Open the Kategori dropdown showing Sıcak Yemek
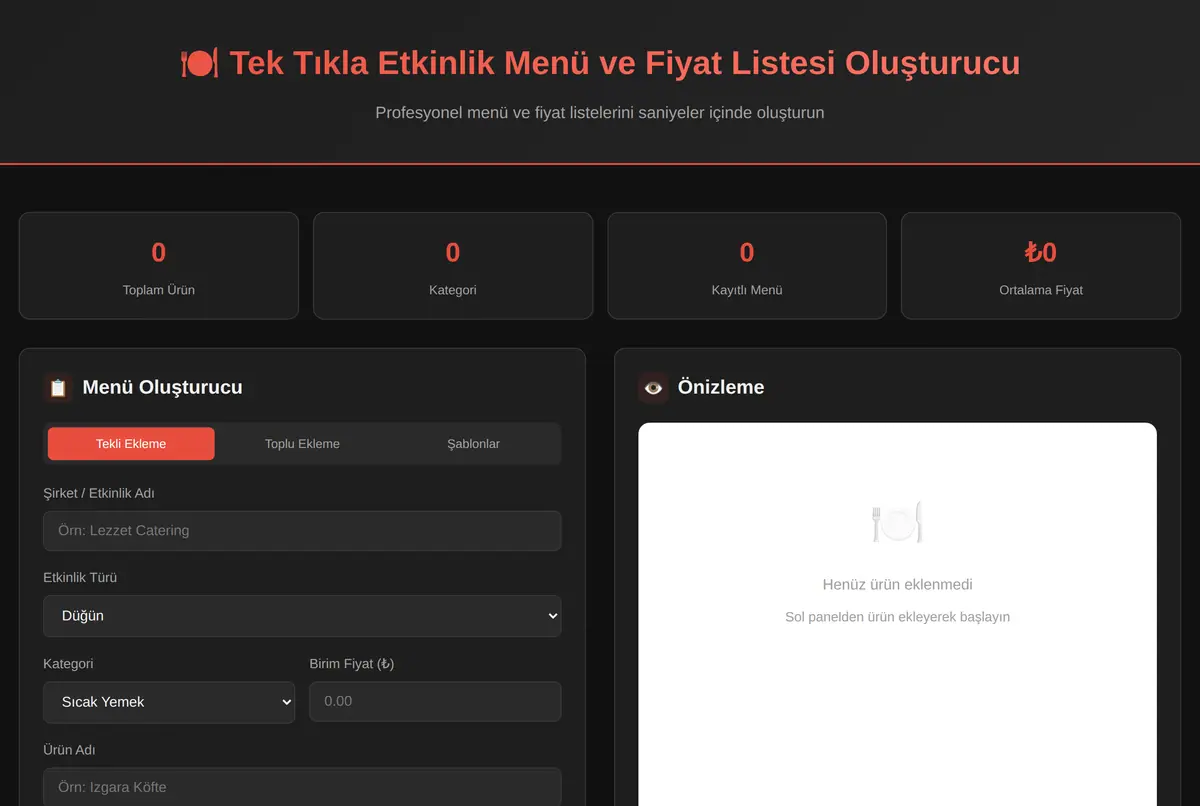The width and height of the screenshot is (1200, 806). point(169,702)
